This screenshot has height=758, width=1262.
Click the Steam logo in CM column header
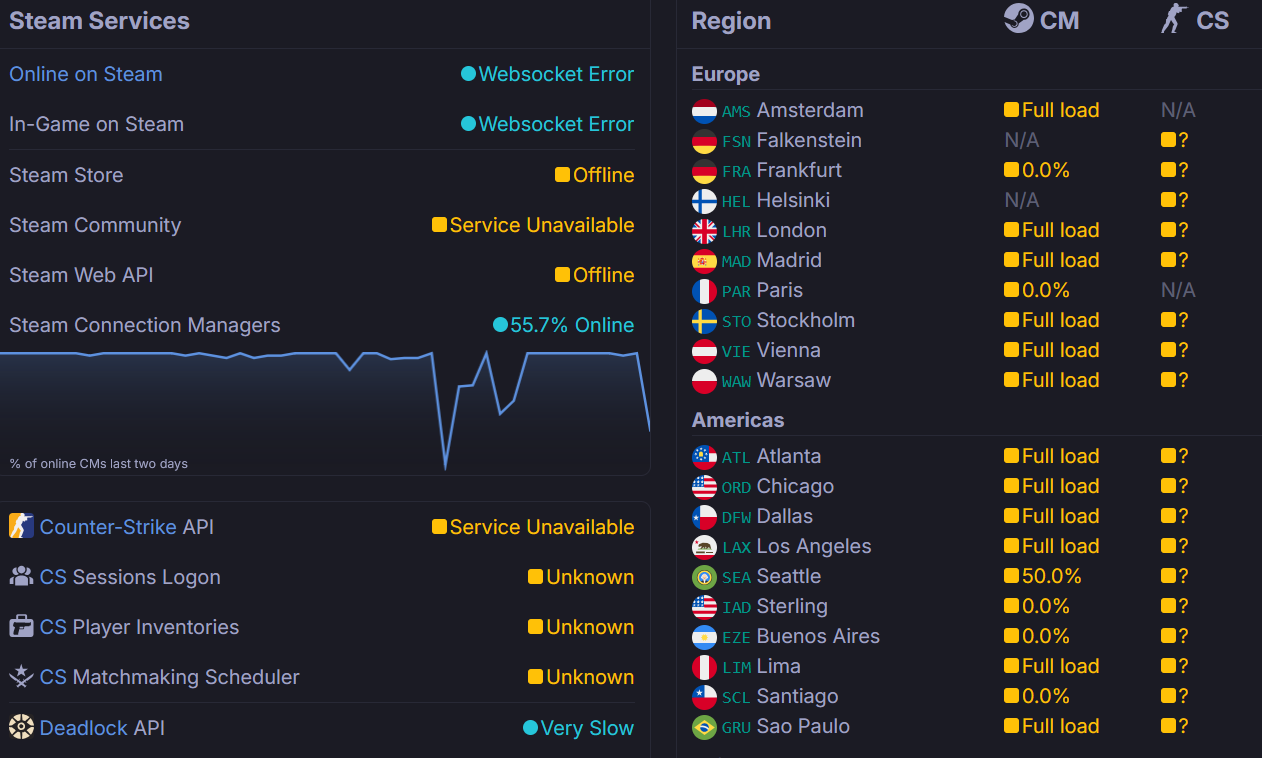coord(1018,19)
